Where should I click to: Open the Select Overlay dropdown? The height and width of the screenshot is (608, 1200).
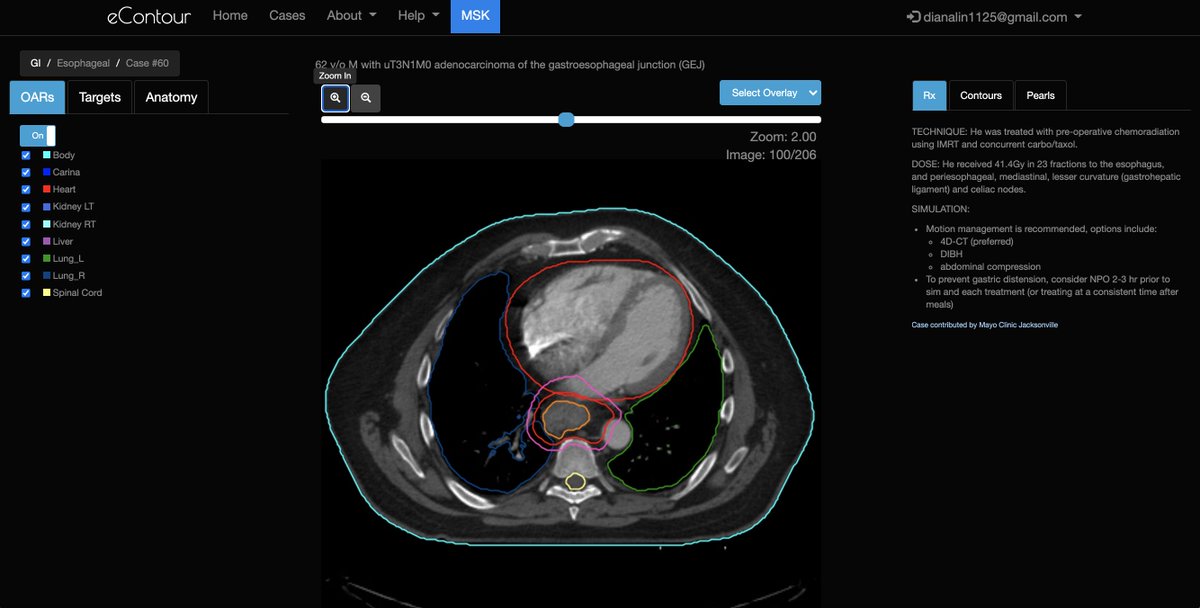770,92
